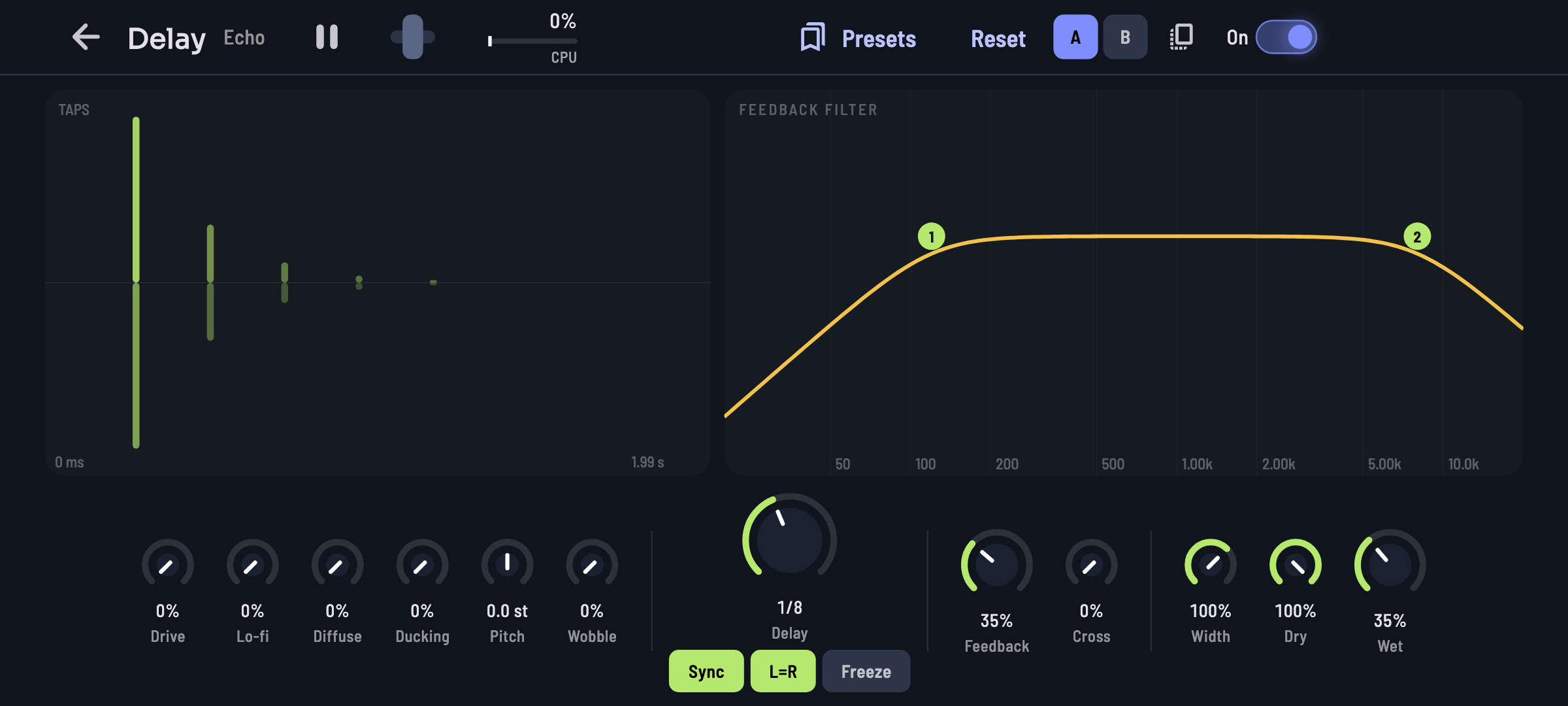Go back using the arrow icon
The width and height of the screenshot is (1568, 706).
click(86, 37)
